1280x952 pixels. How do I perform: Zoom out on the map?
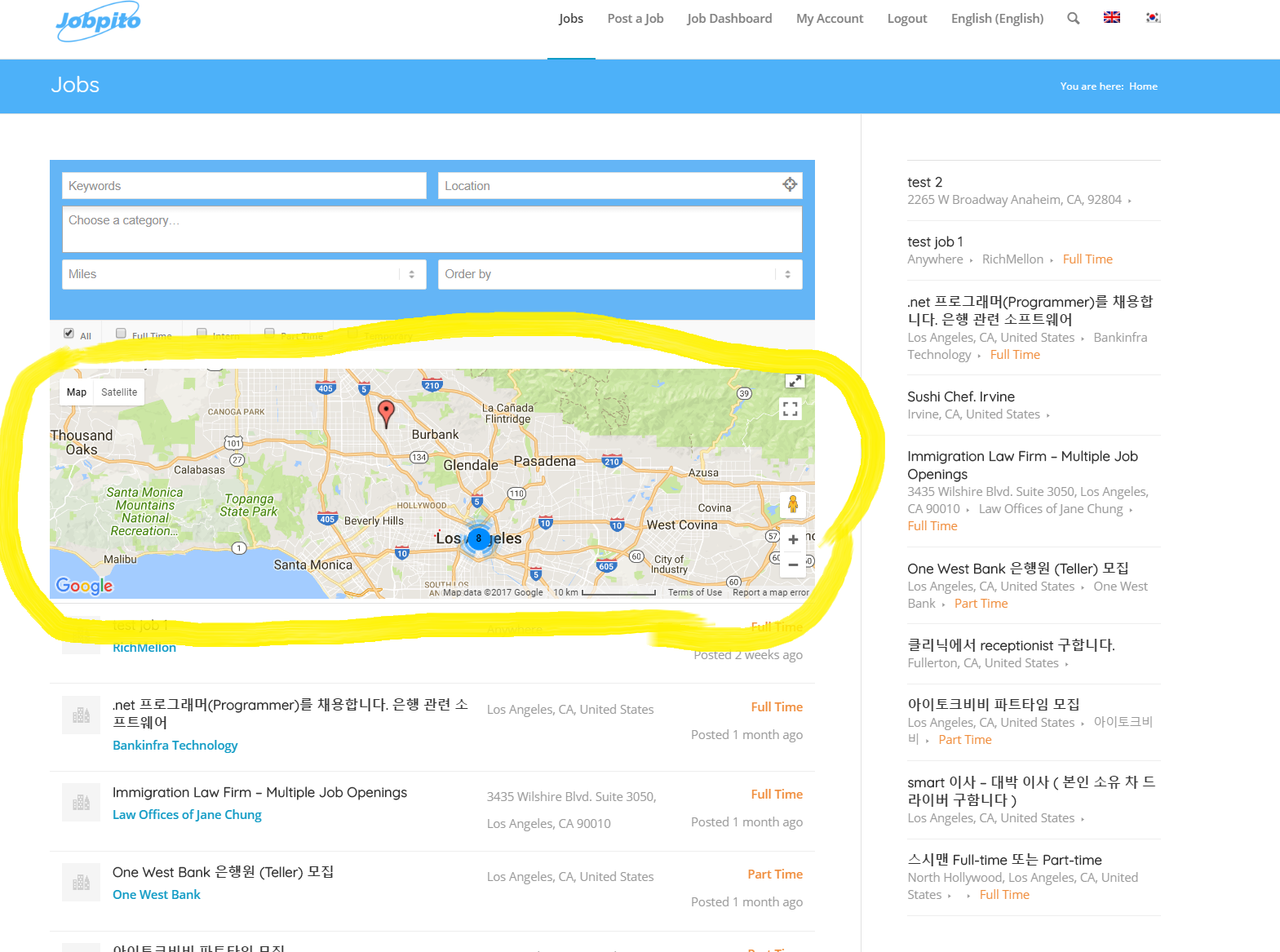point(793,565)
